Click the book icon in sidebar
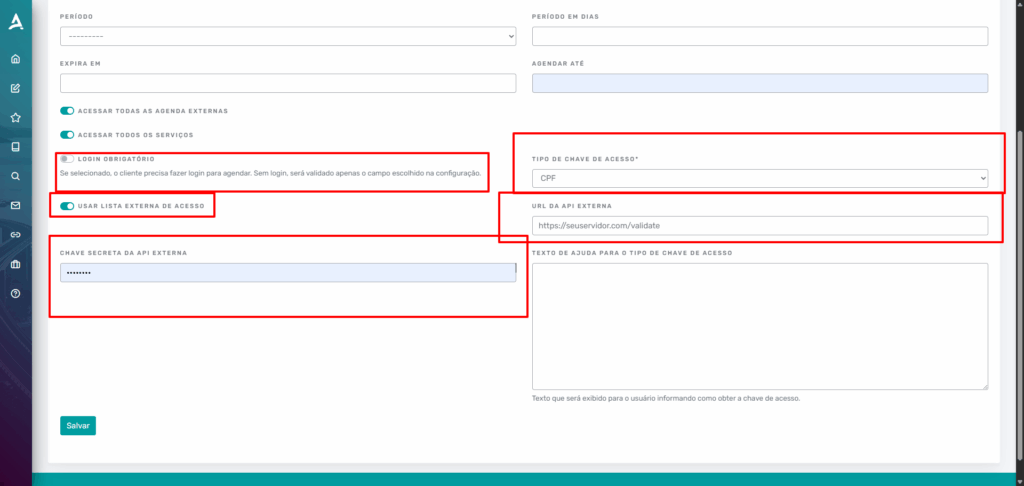This screenshot has height=486, width=1024. point(16,147)
